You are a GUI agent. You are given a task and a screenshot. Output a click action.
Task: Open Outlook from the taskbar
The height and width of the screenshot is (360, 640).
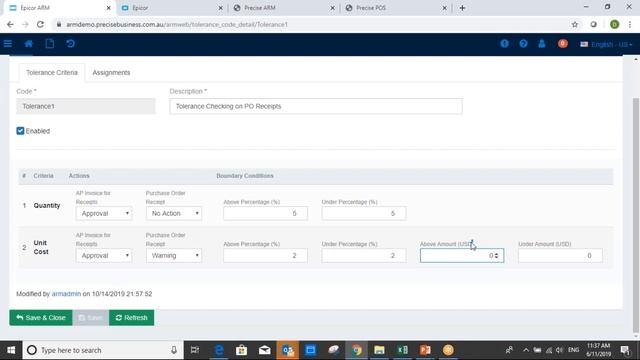click(x=287, y=350)
